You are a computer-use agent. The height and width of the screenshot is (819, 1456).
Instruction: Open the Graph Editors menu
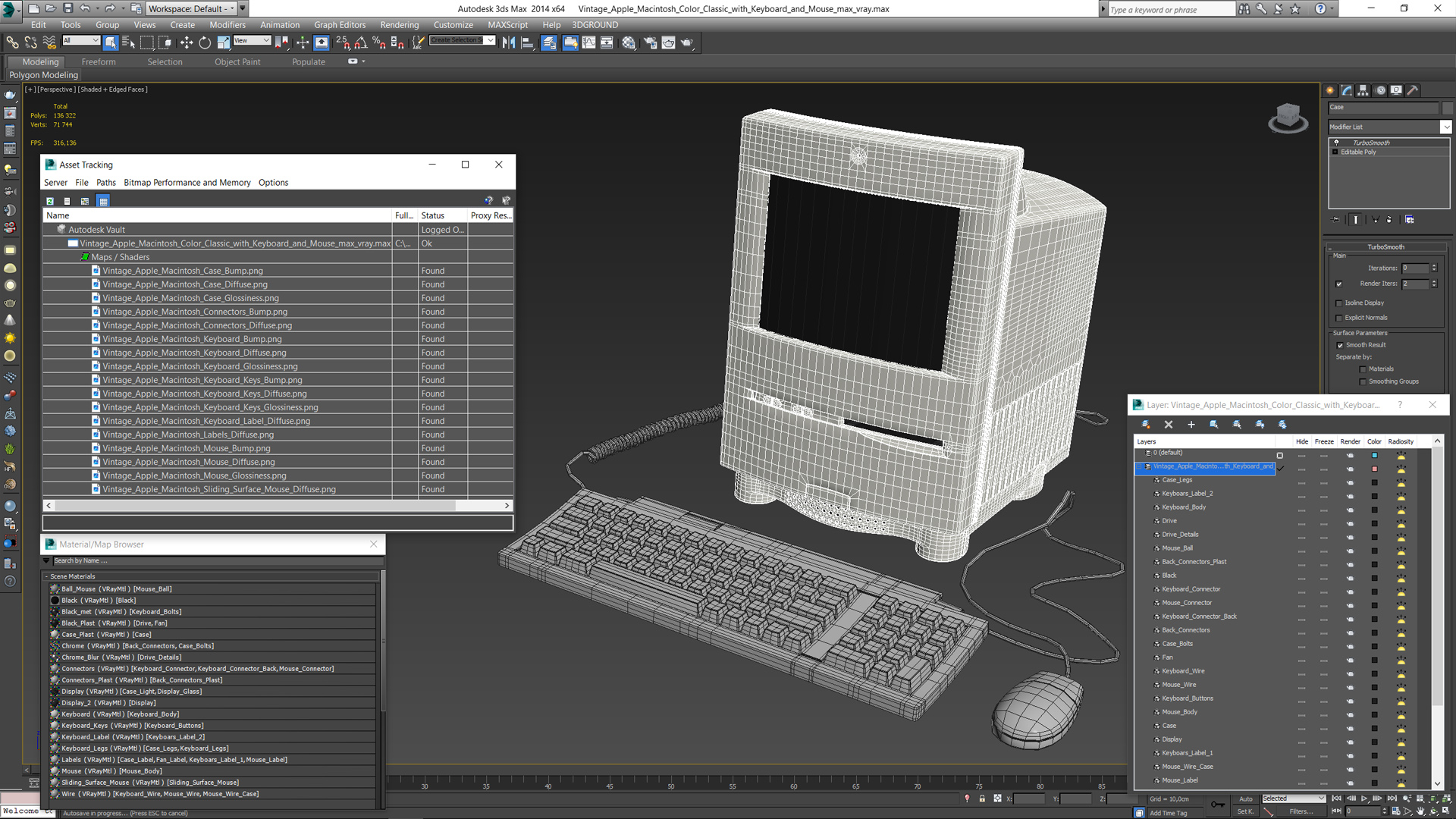coord(339,24)
